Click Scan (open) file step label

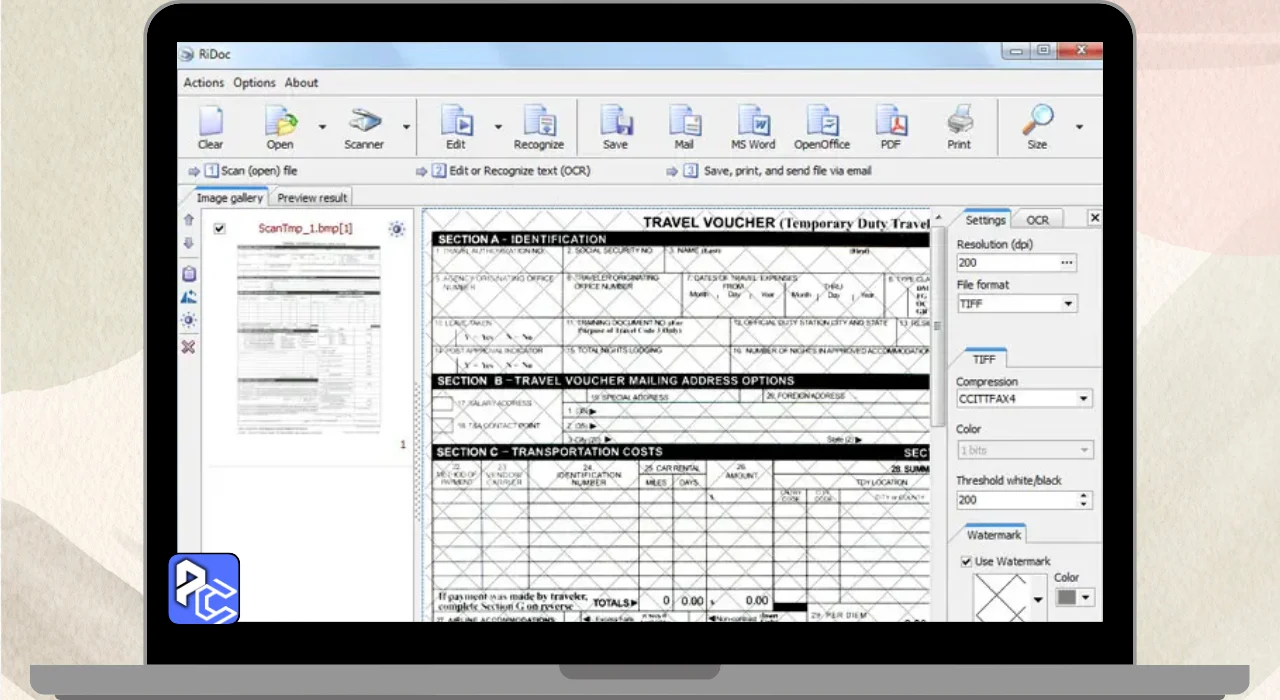(x=259, y=171)
